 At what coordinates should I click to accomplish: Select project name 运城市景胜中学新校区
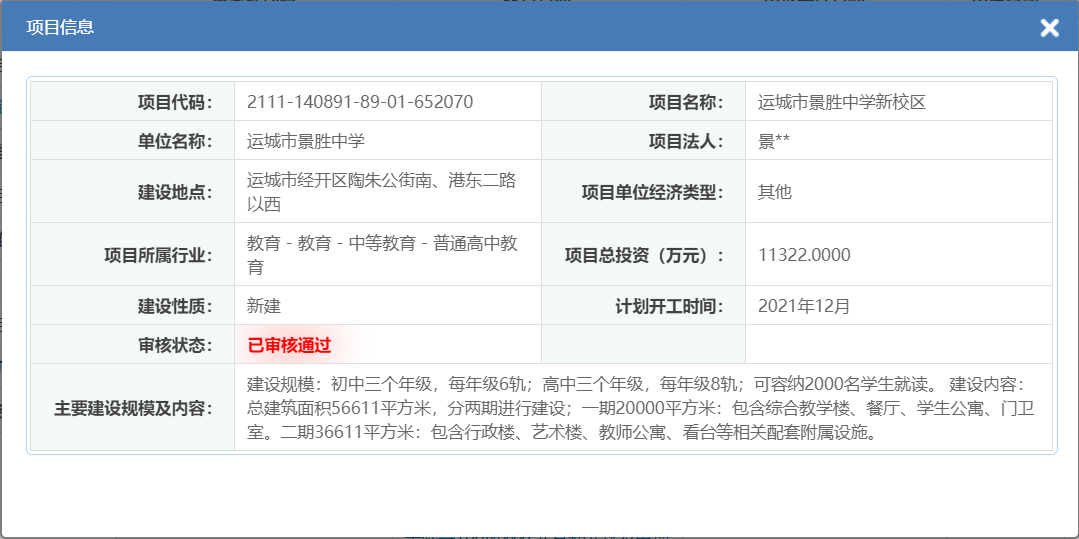coord(842,102)
